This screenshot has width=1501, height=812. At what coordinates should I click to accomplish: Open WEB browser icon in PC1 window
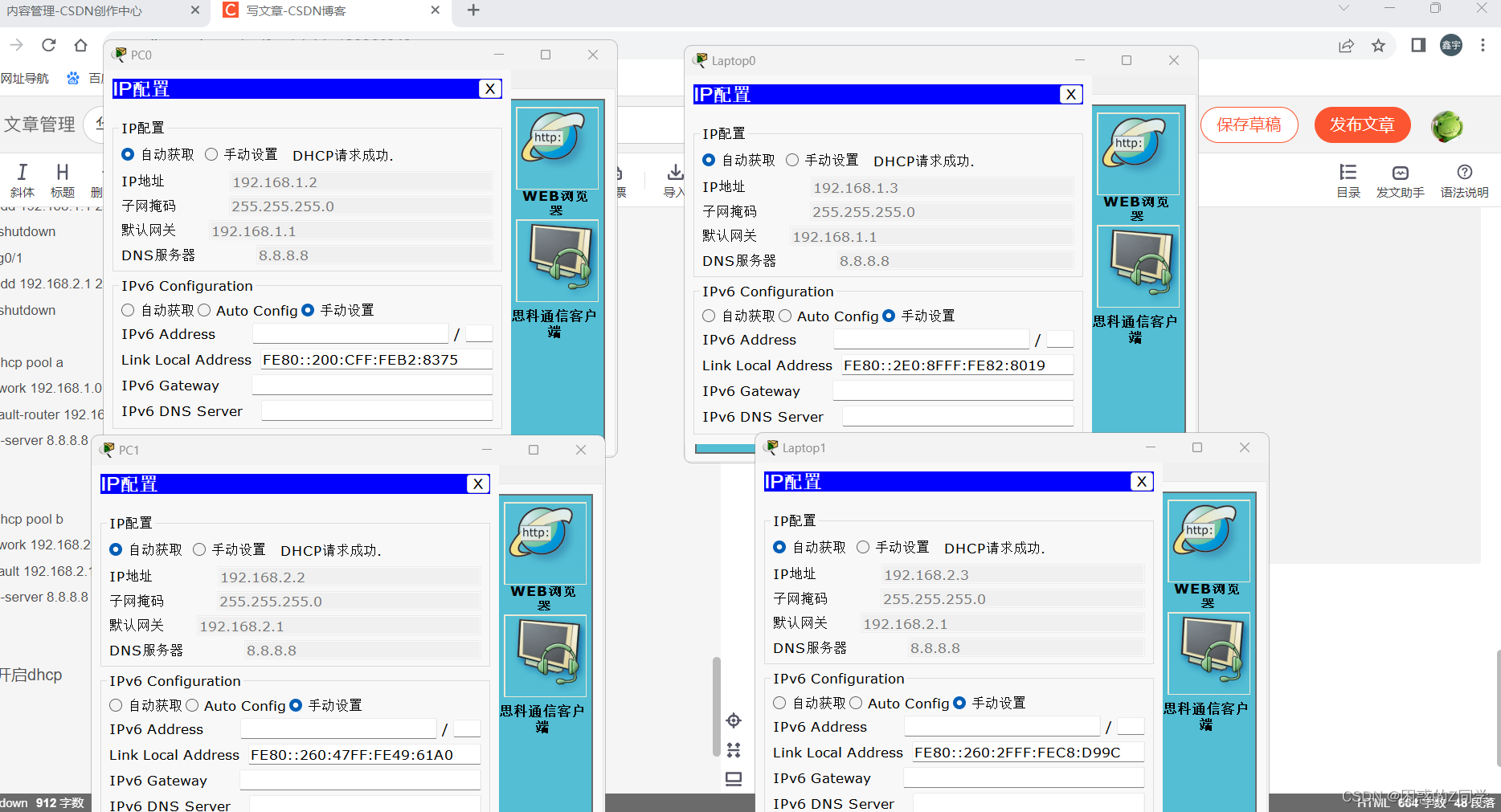point(545,544)
